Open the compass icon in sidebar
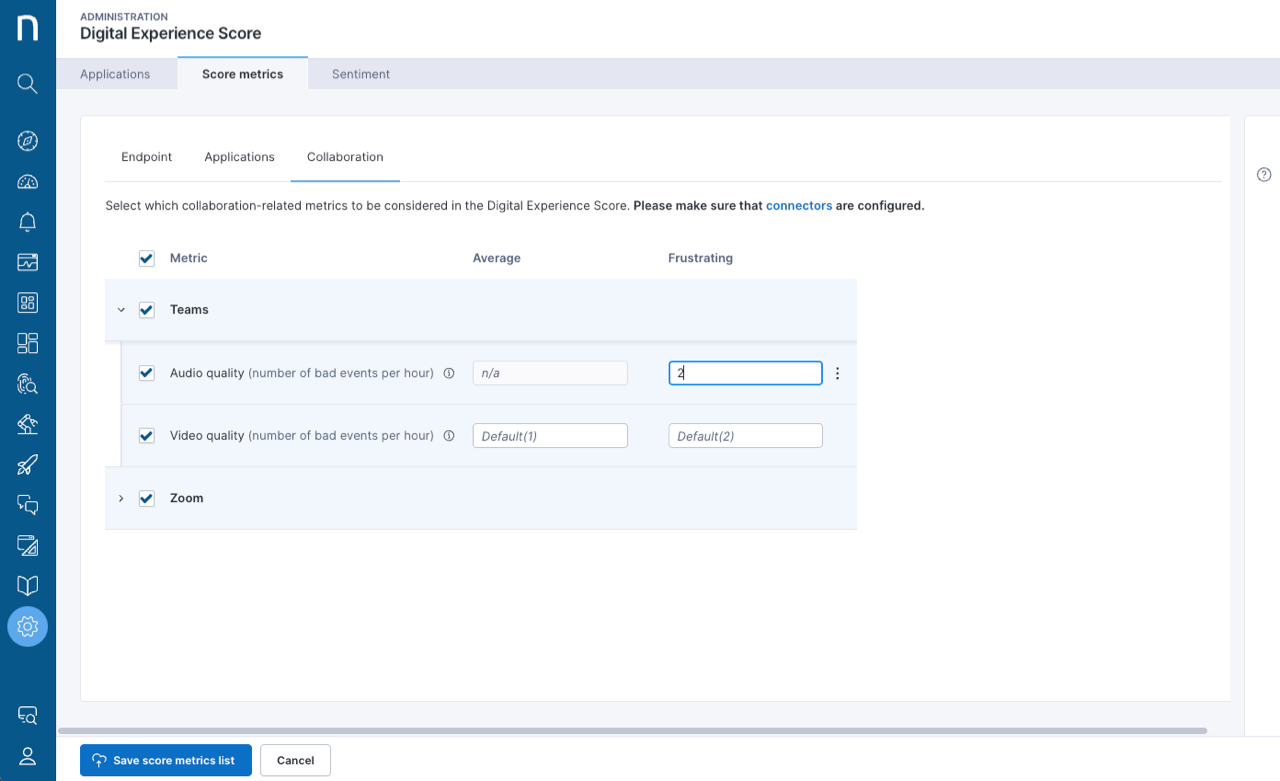The image size is (1280, 781). [x=28, y=141]
